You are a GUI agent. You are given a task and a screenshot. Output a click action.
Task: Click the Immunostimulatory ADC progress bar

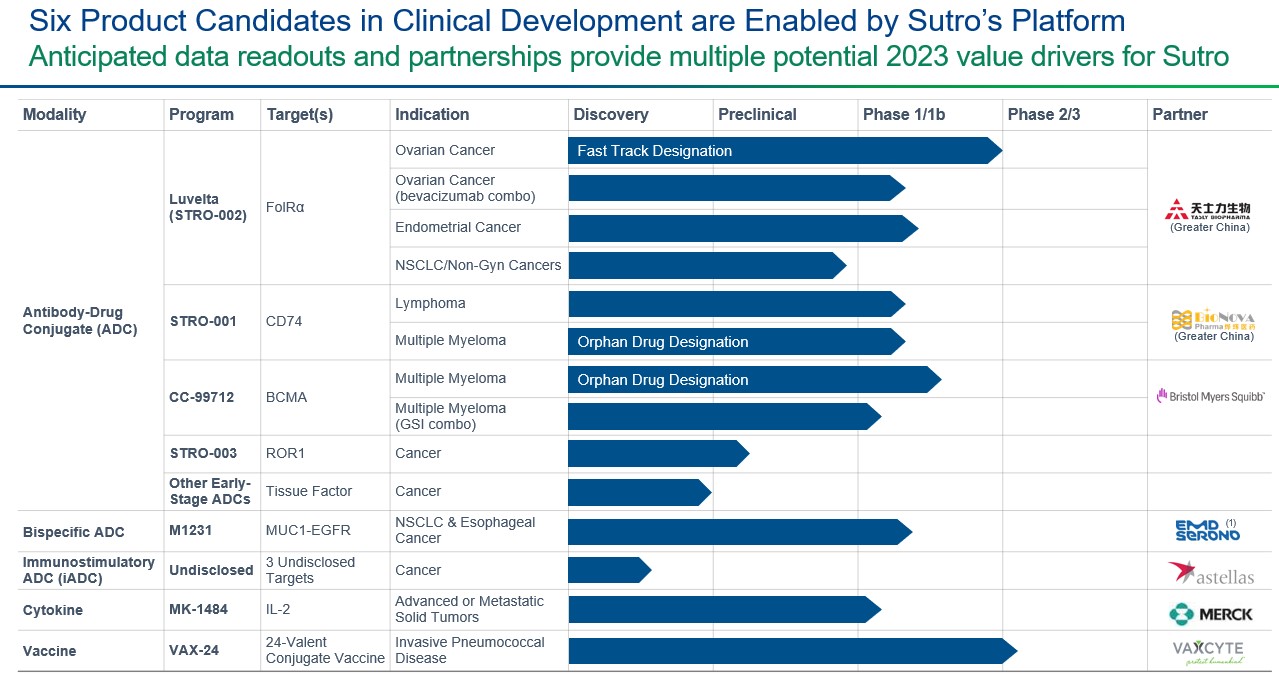coord(606,570)
